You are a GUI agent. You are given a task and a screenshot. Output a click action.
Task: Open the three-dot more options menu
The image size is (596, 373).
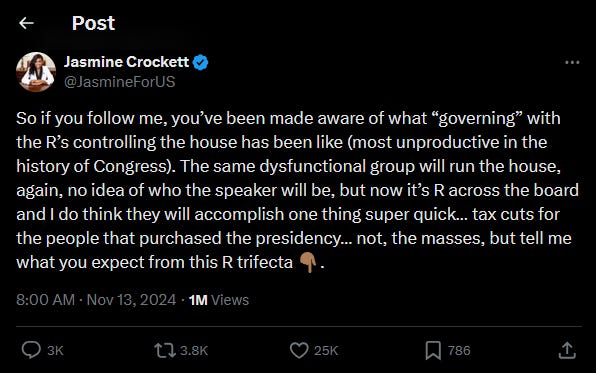[x=572, y=62]
